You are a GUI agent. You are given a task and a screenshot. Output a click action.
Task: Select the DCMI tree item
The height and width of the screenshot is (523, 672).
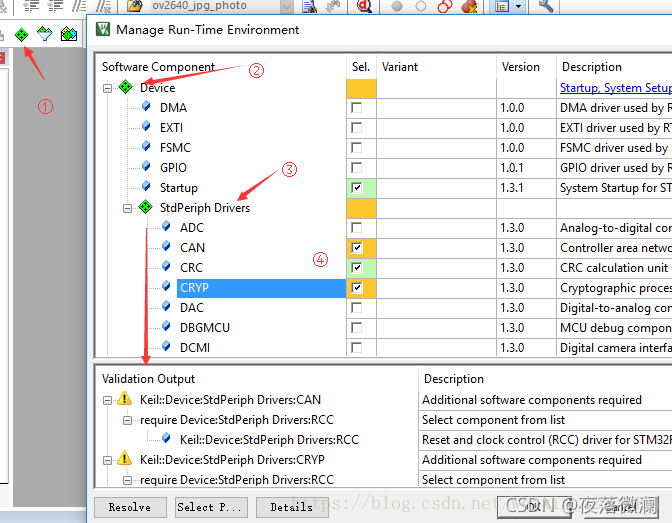coord(195,348)
